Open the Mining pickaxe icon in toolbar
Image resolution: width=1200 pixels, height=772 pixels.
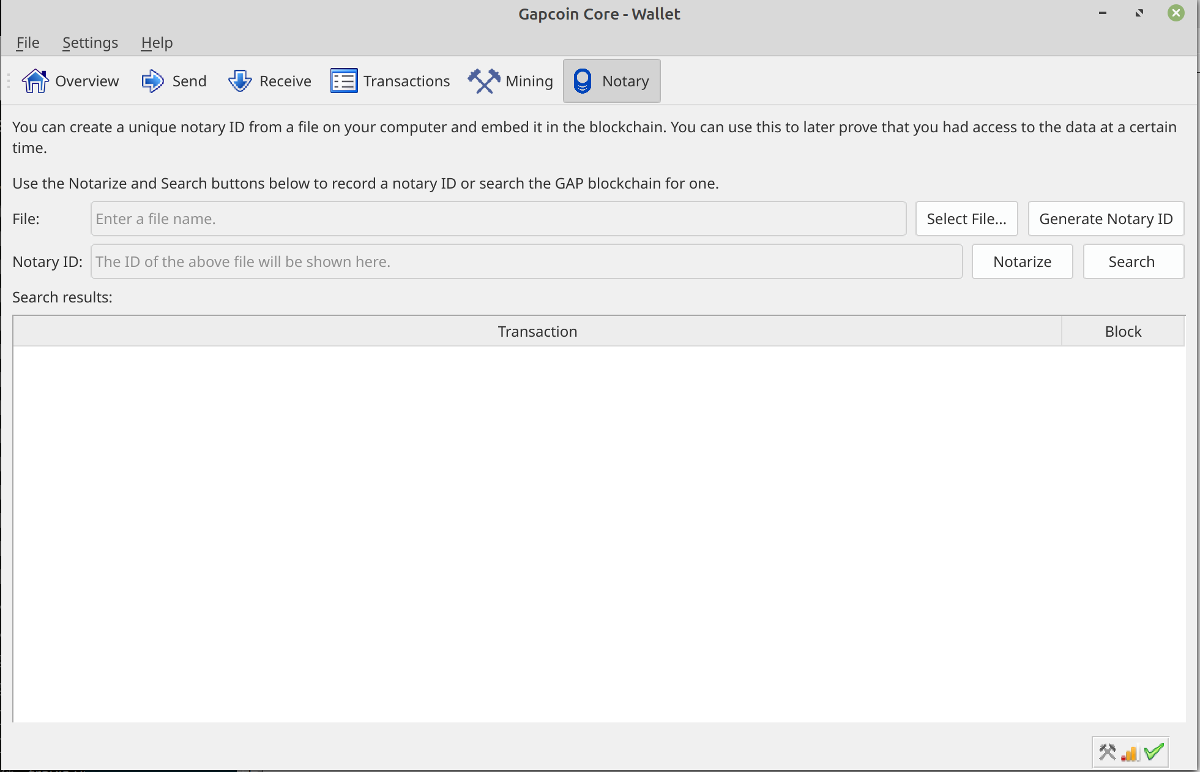click(x=484, y=81)
